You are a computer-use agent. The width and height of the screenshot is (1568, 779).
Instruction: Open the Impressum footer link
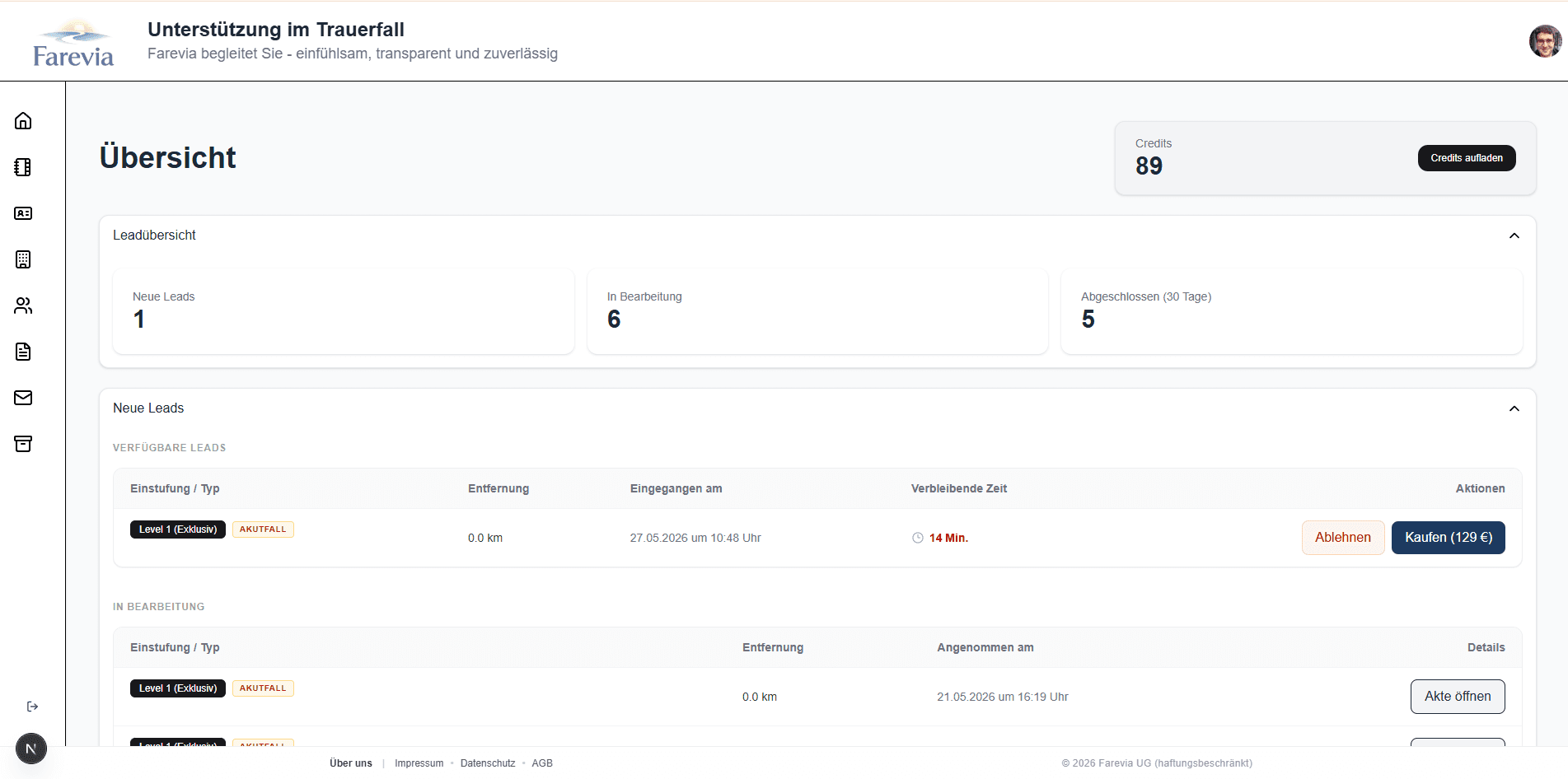pos(419,763)
